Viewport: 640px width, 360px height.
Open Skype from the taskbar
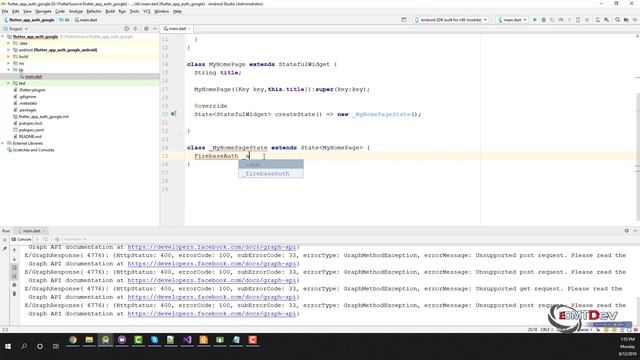(154, 340)
